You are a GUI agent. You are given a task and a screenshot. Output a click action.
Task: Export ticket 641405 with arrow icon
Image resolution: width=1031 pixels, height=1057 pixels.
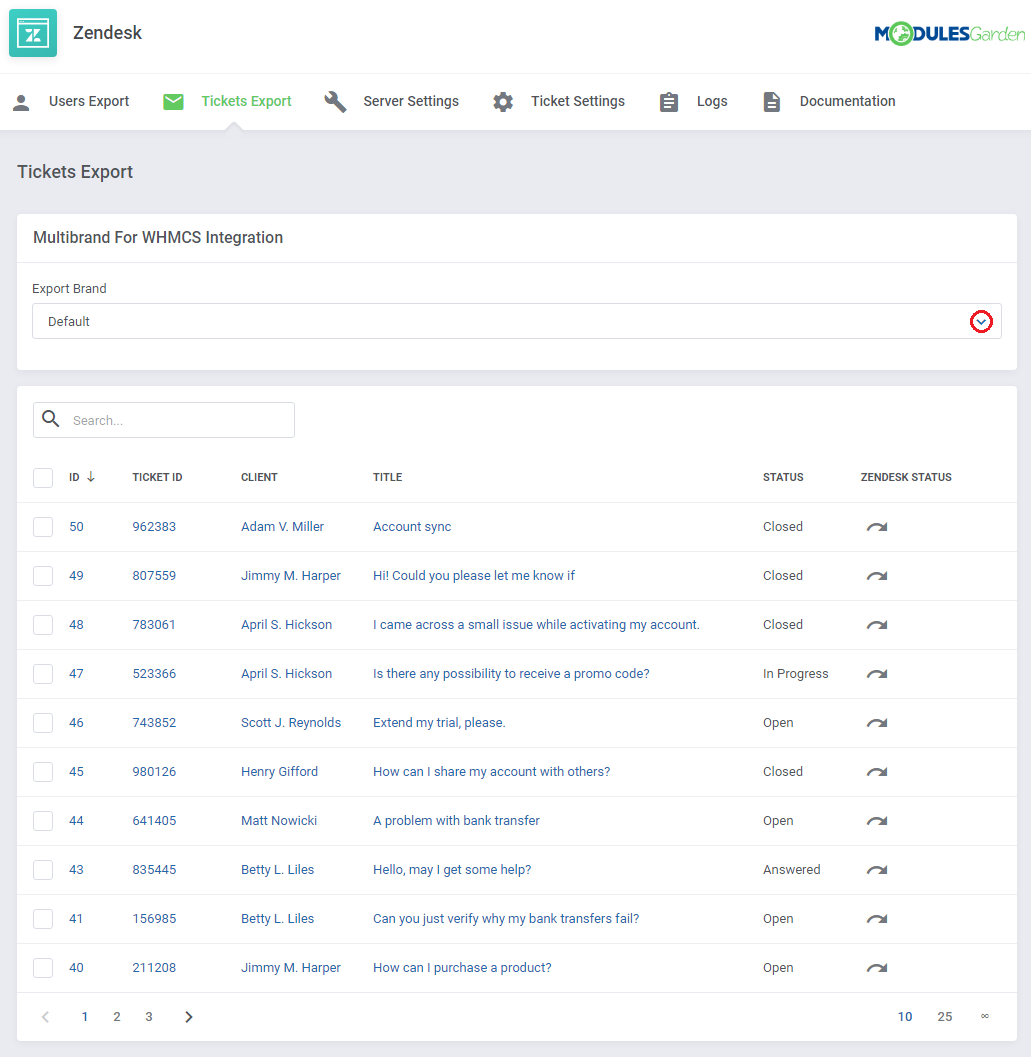(877, 821)
